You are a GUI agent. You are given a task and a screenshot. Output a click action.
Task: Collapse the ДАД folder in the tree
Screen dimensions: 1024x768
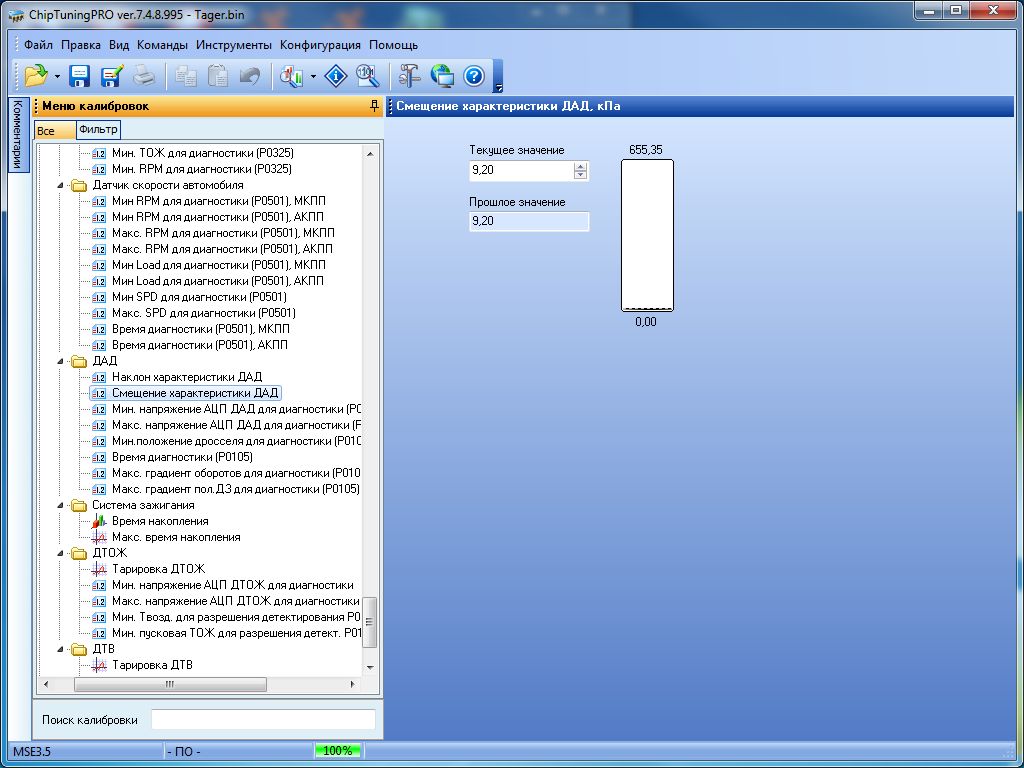pos(64,361)
